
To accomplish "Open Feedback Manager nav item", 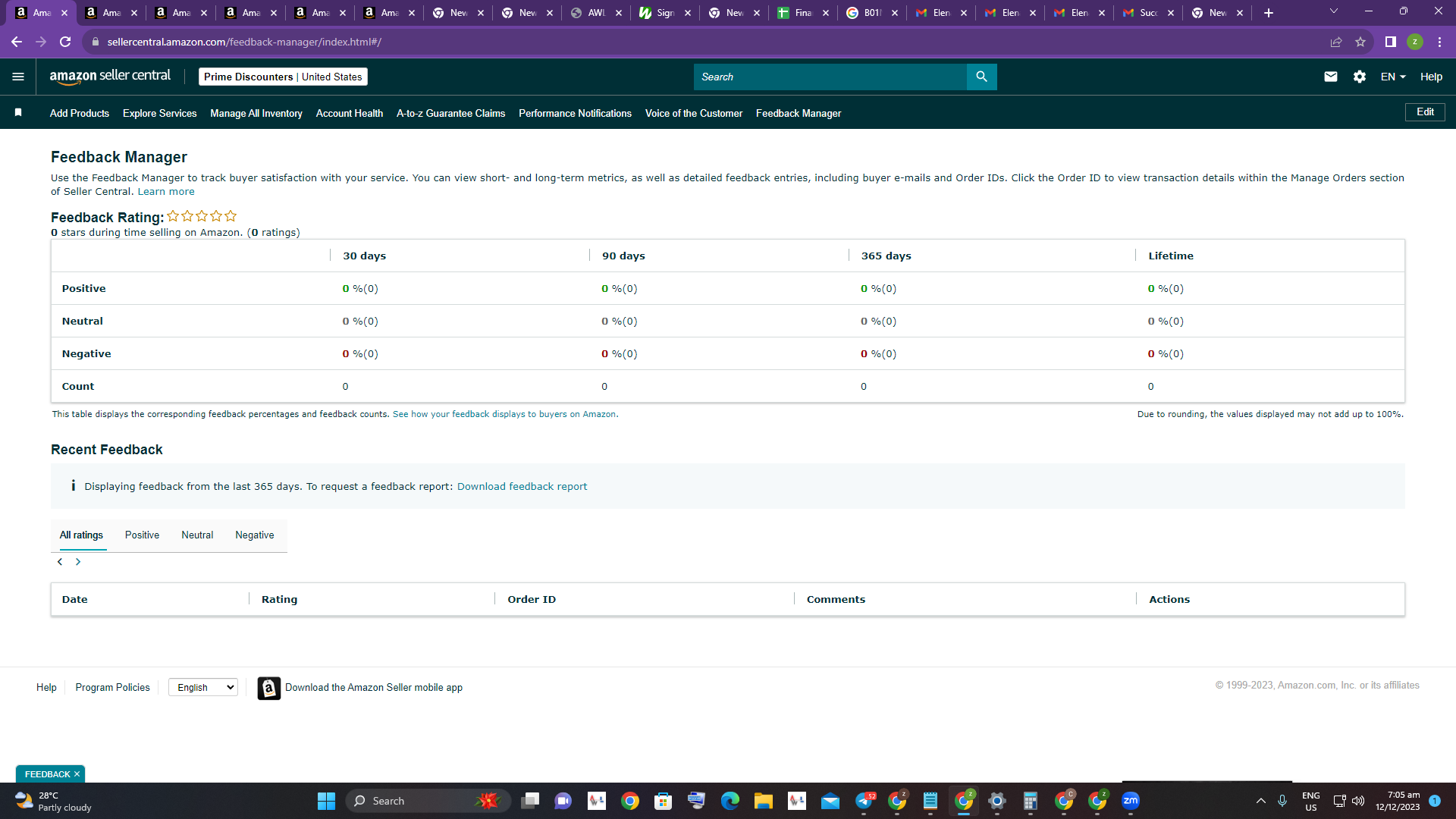I will point(799,113).
